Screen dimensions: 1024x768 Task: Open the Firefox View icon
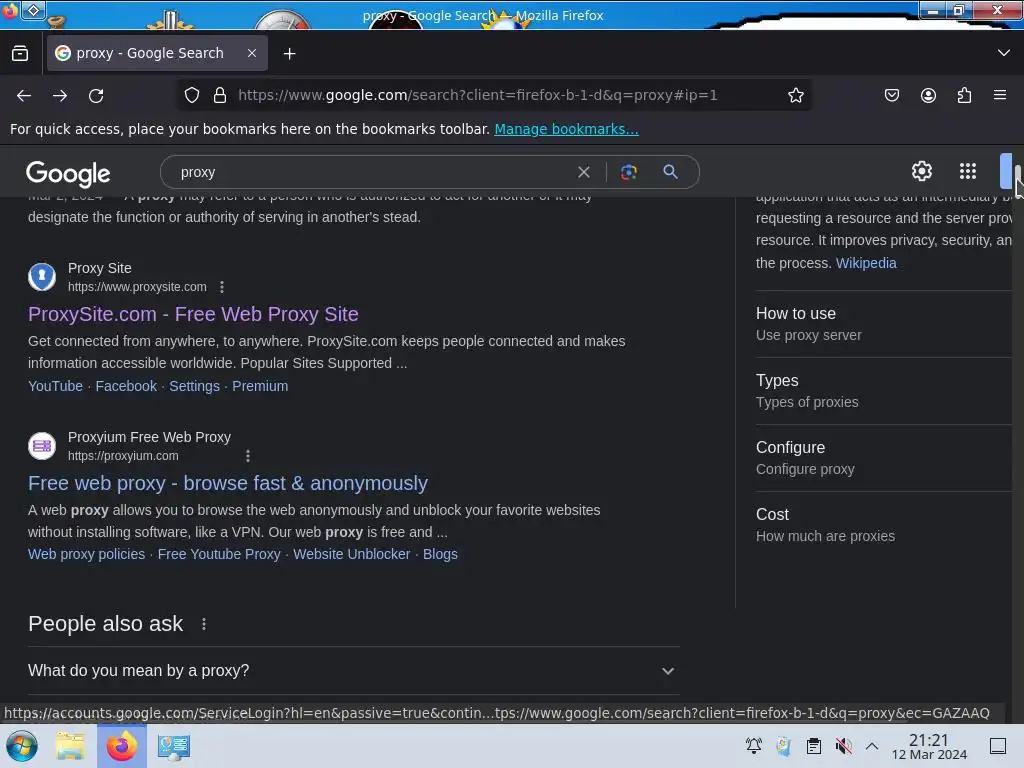[x=20, y=53]
